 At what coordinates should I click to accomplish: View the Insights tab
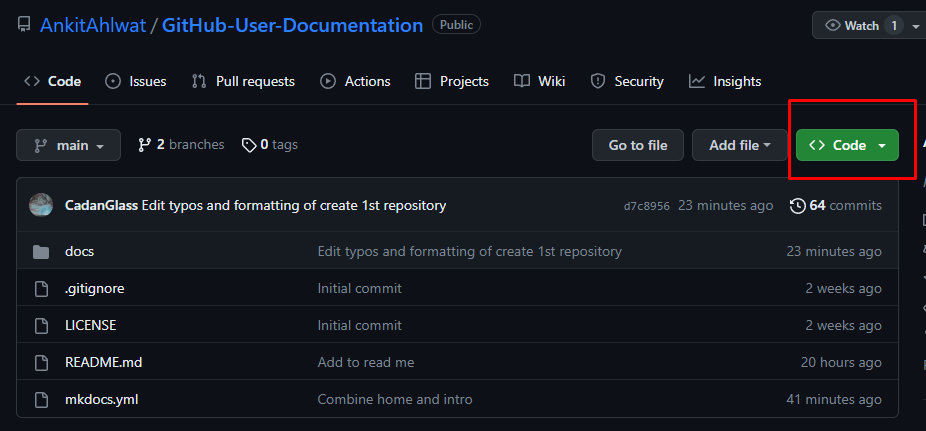(725, 81)
